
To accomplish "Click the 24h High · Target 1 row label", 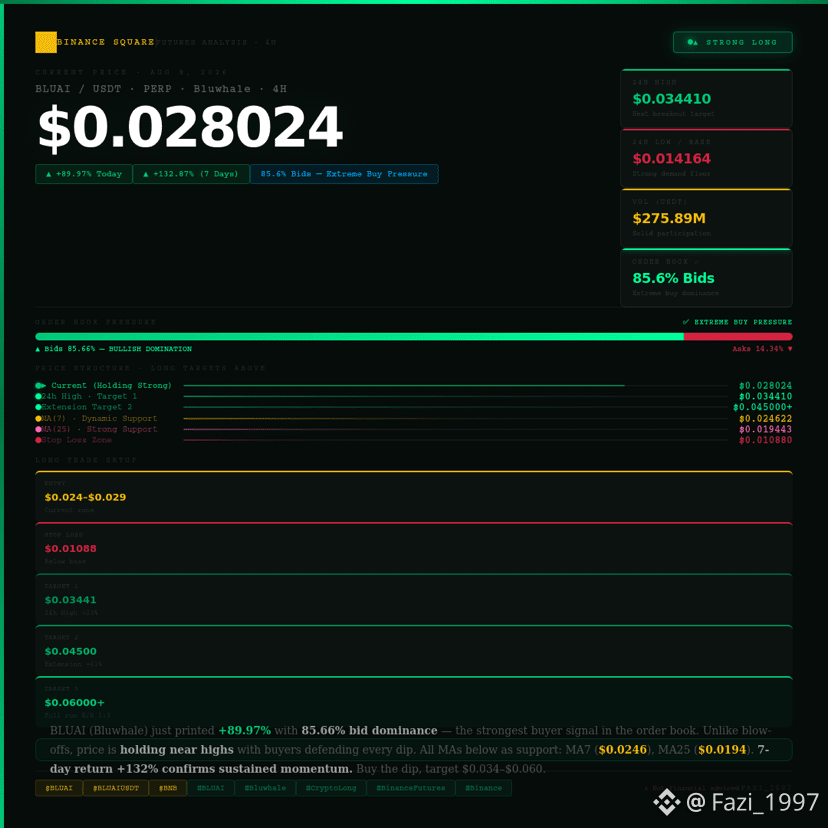I will [x=89, y=396].
